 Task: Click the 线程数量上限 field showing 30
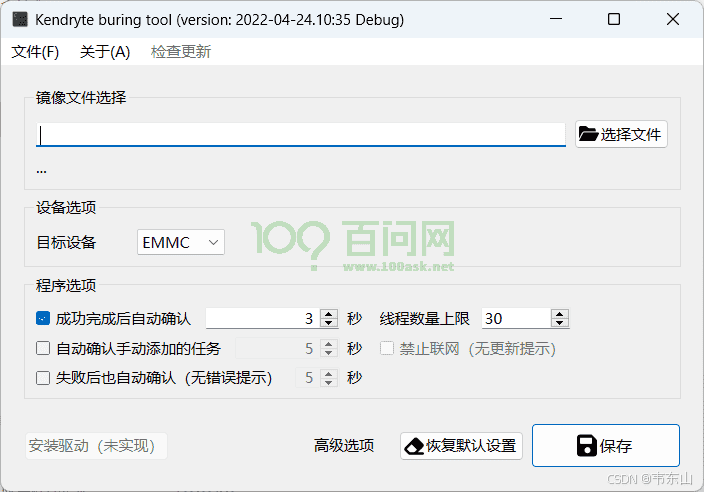click(516, 319)
